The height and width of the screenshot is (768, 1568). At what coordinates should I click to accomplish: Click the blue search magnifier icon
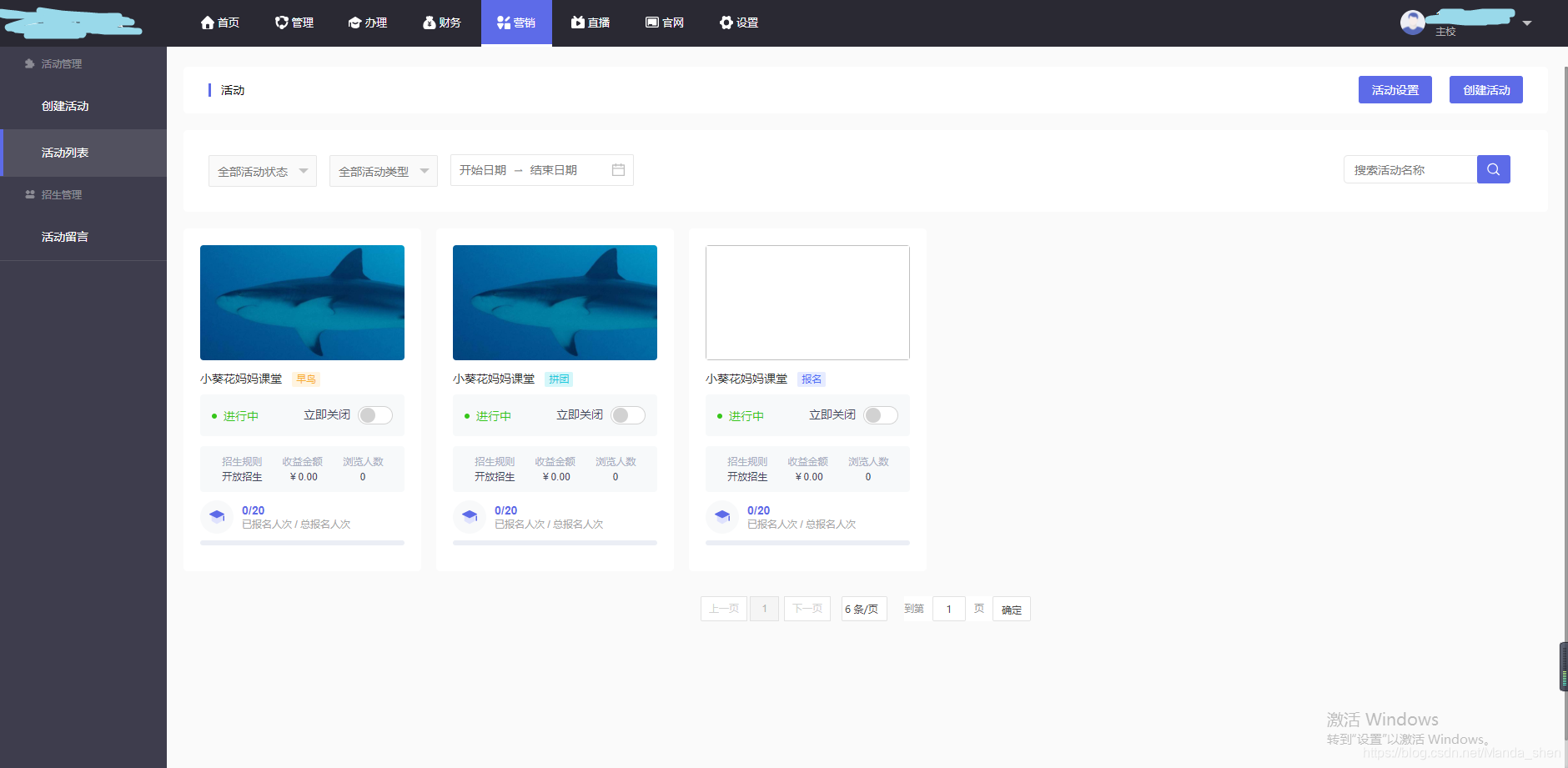tap(1492, 169)
